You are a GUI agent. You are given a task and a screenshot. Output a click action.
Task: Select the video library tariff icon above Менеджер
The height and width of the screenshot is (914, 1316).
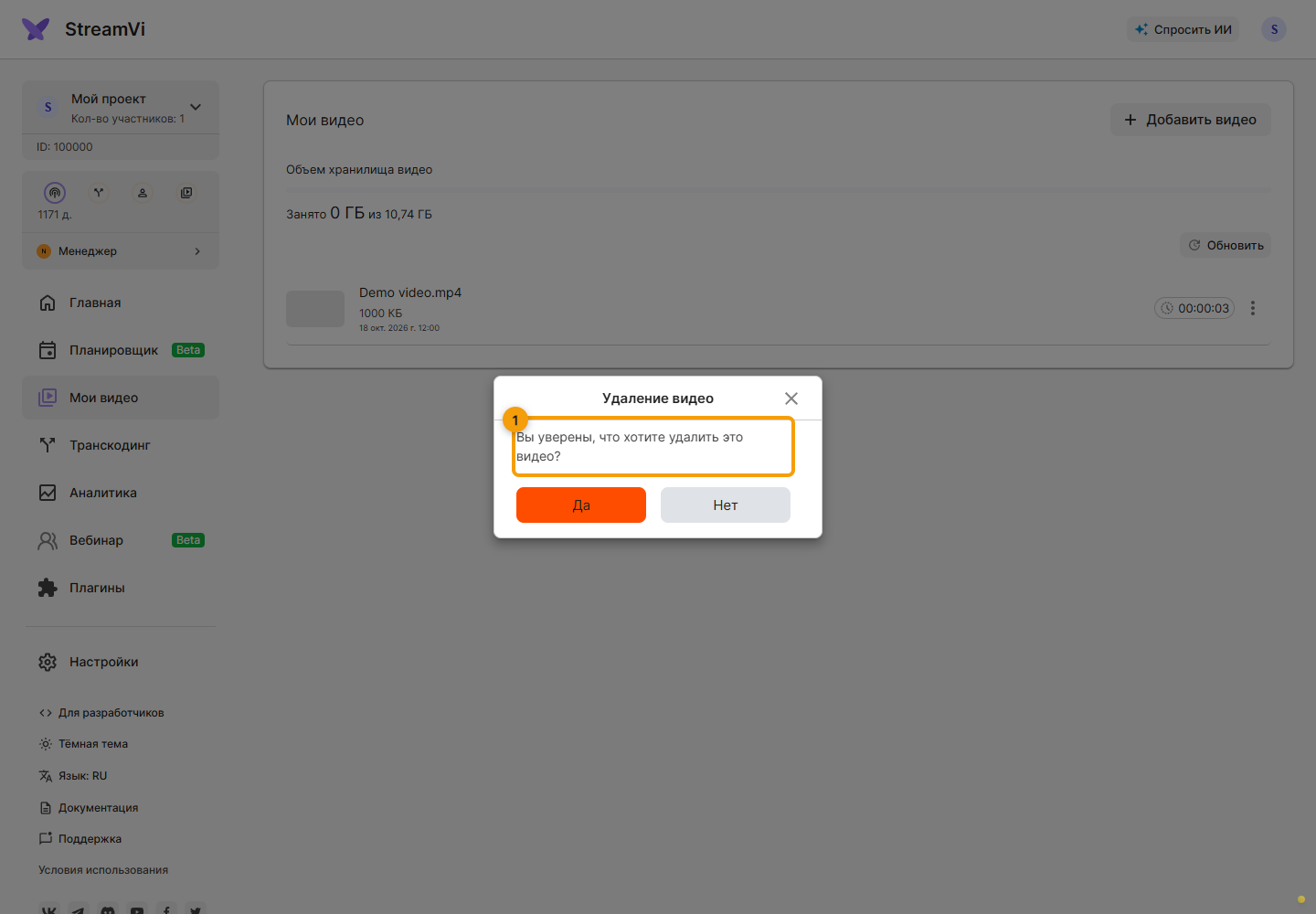point(186,193)
